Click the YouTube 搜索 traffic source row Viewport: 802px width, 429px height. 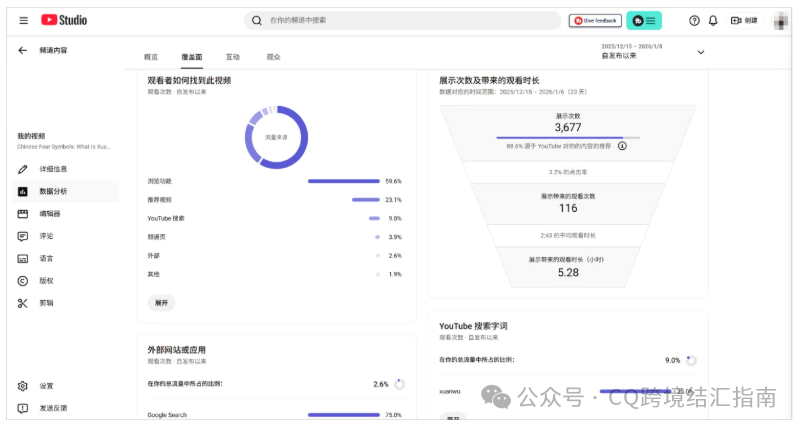point(275,218)
